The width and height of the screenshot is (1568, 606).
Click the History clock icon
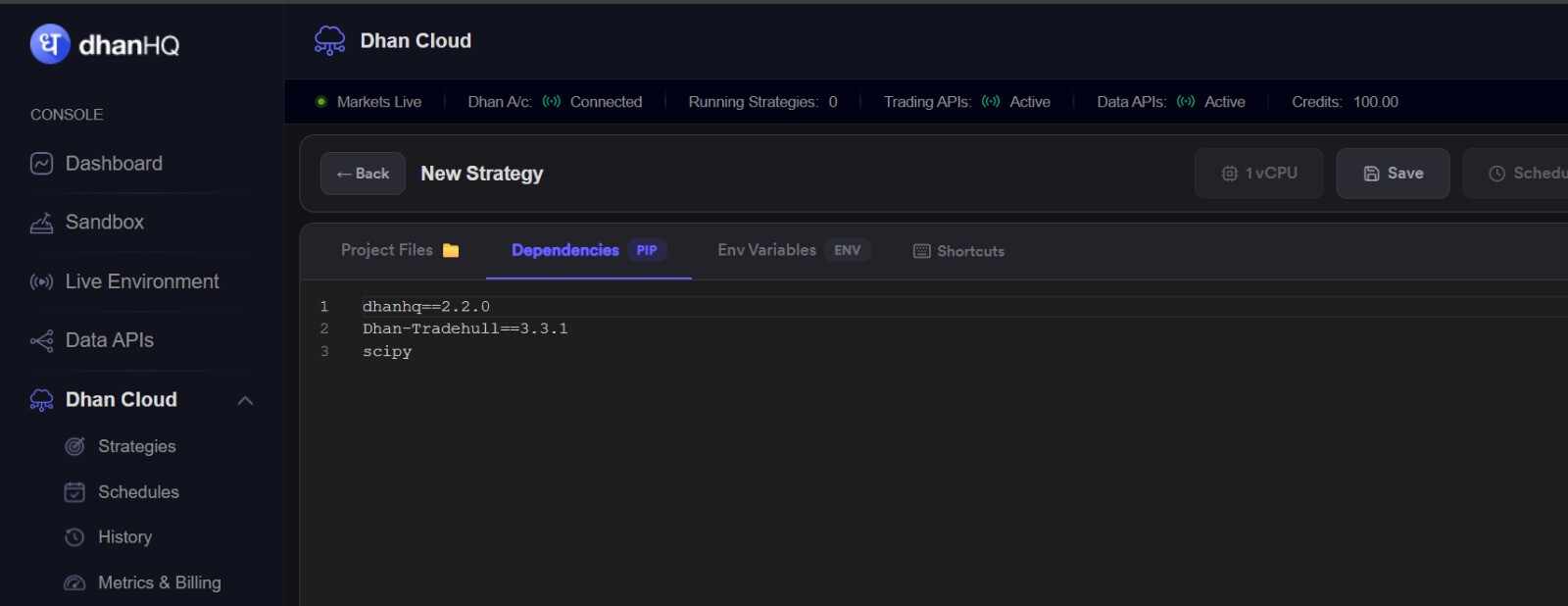[x=74, y=537]
